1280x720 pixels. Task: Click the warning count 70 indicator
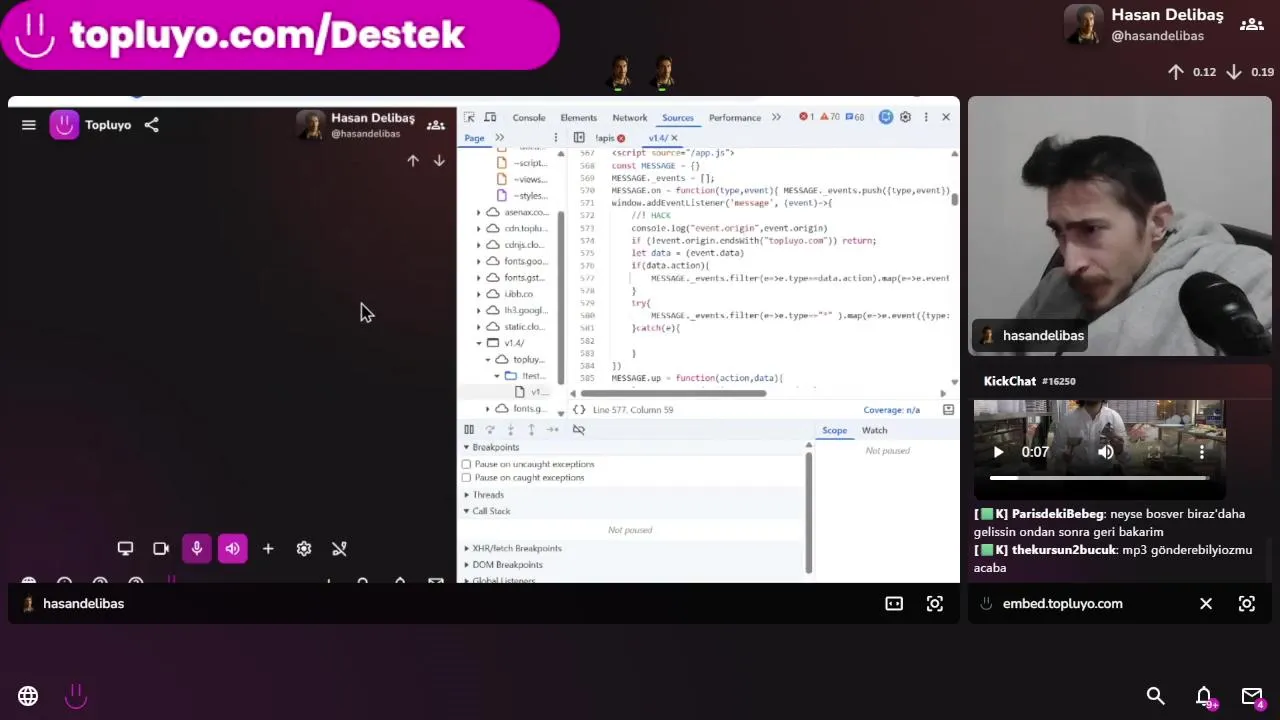(x=829, y=117)
